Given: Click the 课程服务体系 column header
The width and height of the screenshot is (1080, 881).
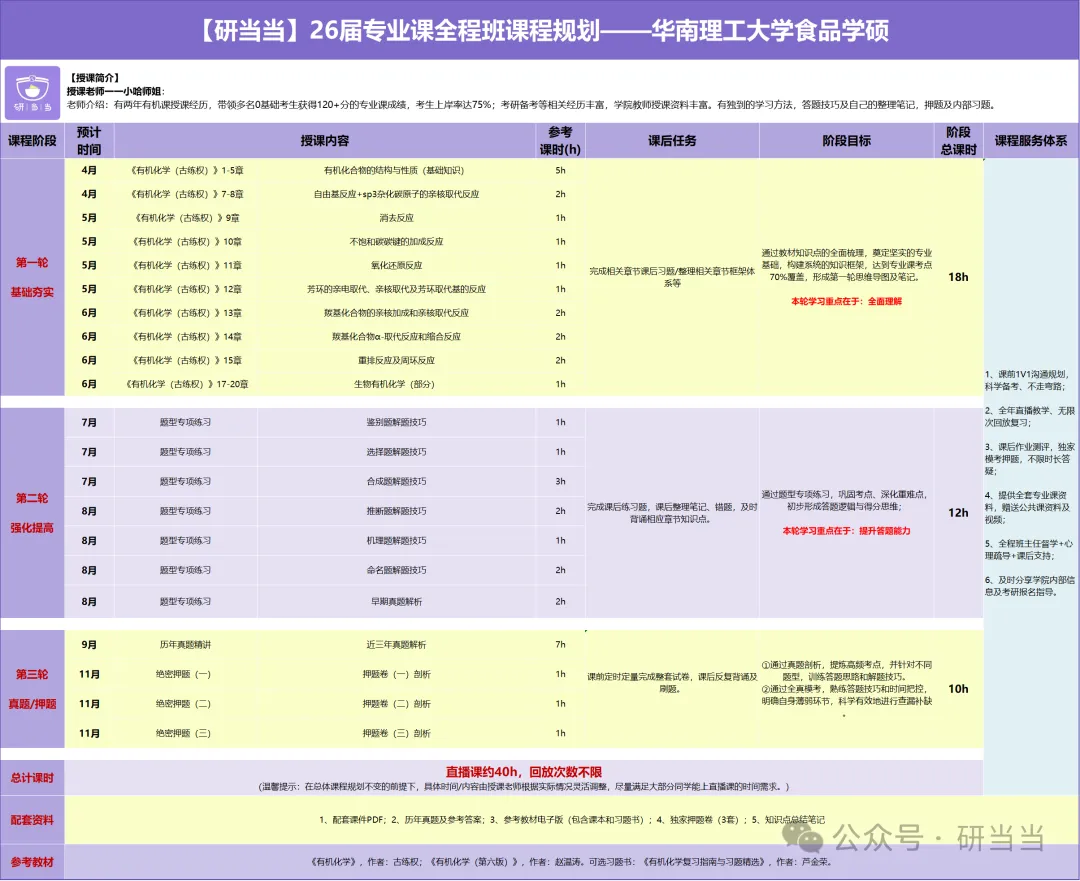Looking at the screenshot, I should click(1031, 141).
